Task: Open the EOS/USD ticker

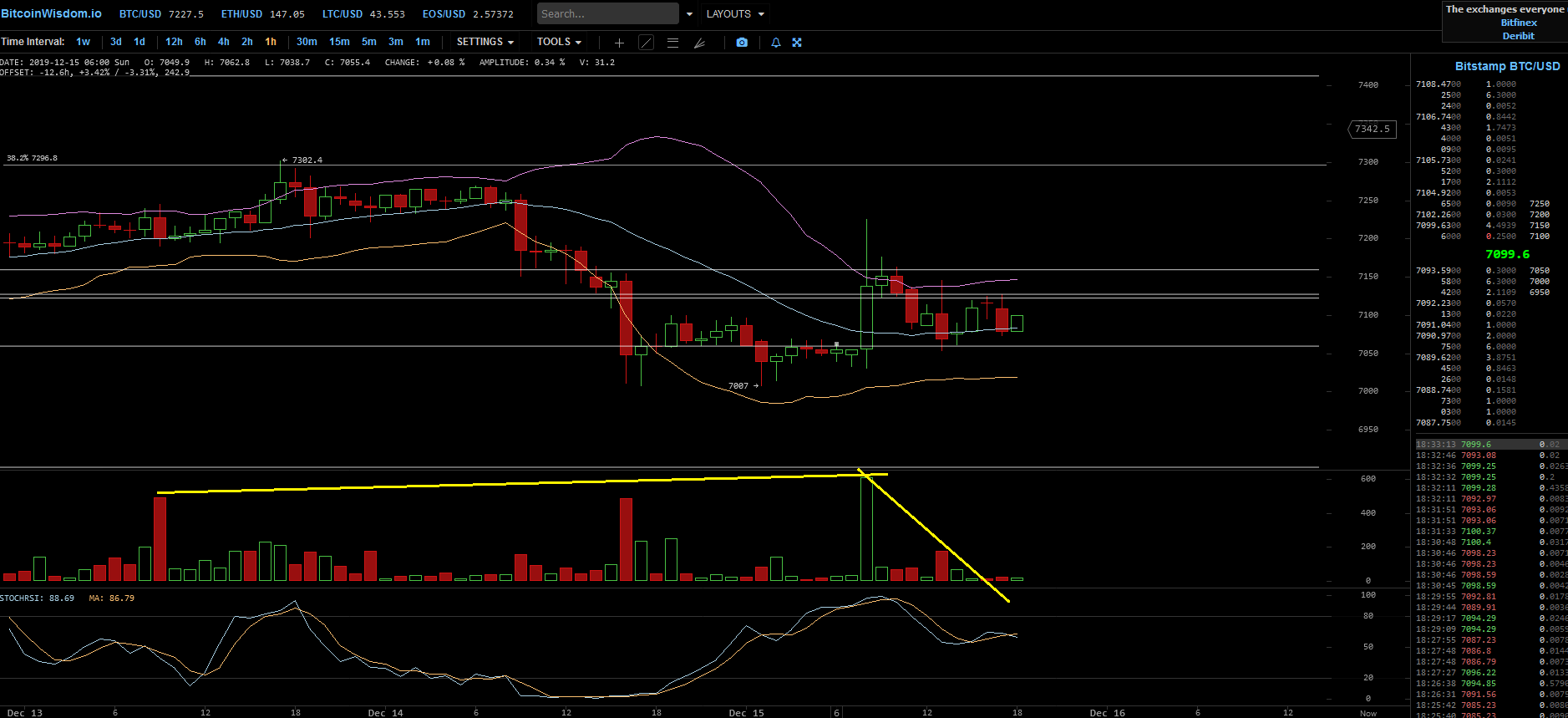Action: coord(468,14)
